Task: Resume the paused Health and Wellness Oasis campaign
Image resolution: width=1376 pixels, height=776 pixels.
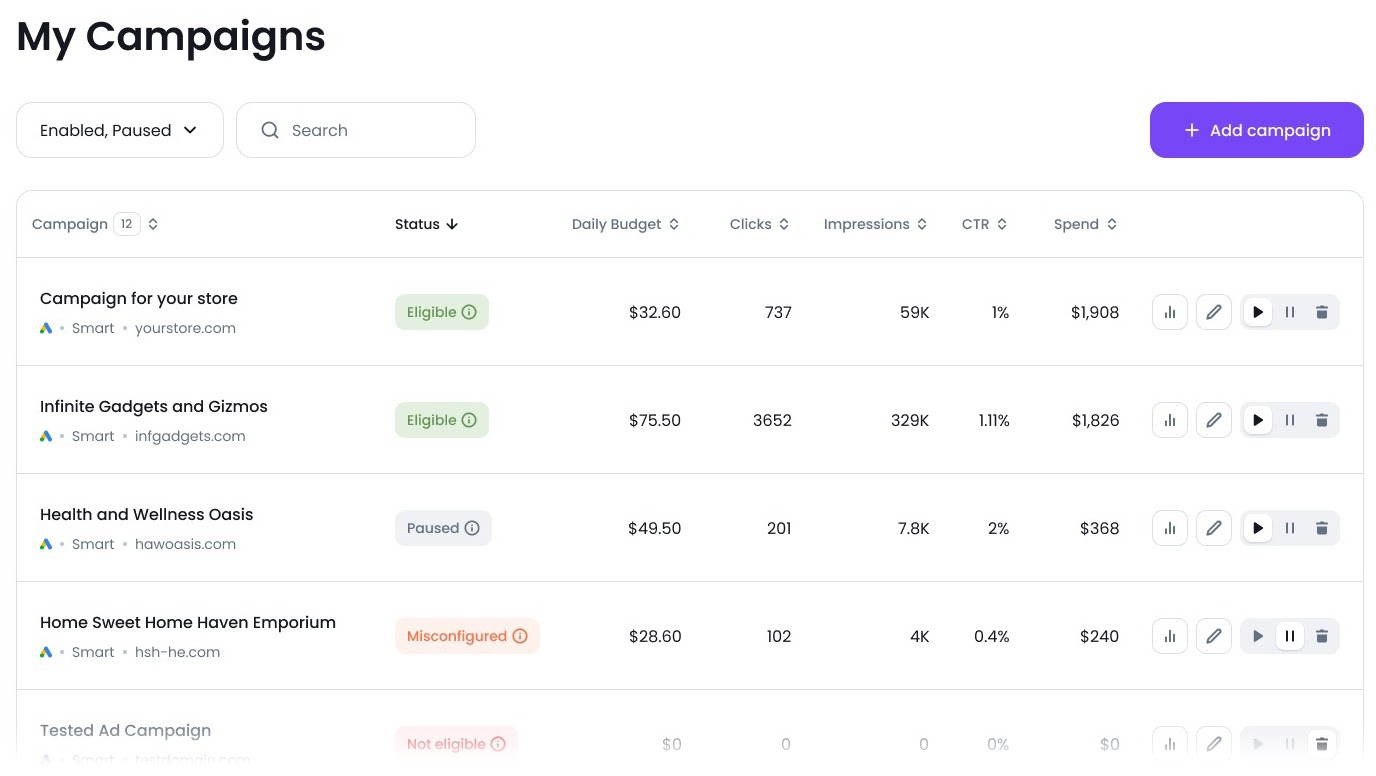Action: (x=1258, y=528)
